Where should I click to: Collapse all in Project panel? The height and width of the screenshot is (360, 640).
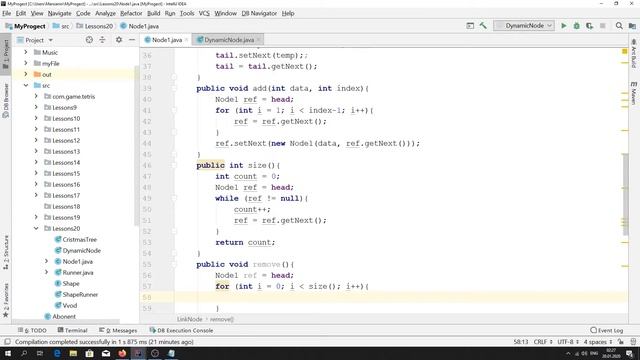[102, 40]
